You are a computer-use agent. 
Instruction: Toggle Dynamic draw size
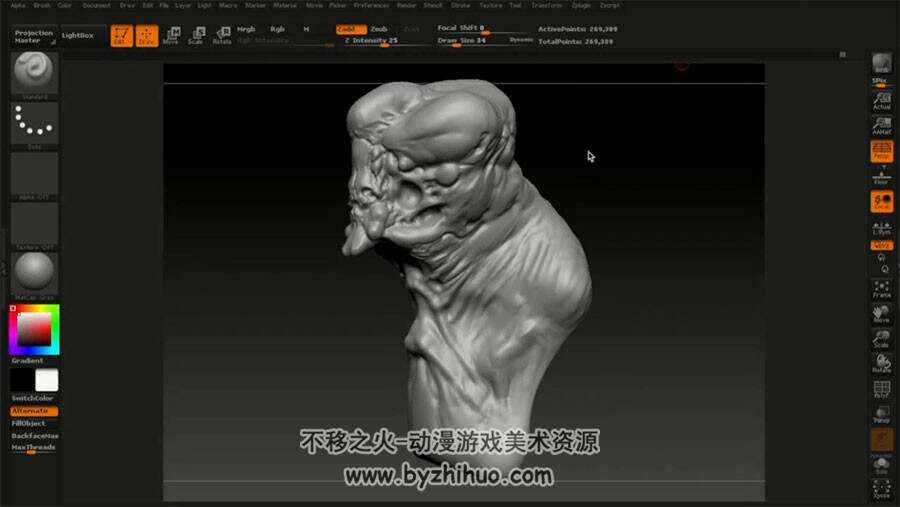[521, 40]
